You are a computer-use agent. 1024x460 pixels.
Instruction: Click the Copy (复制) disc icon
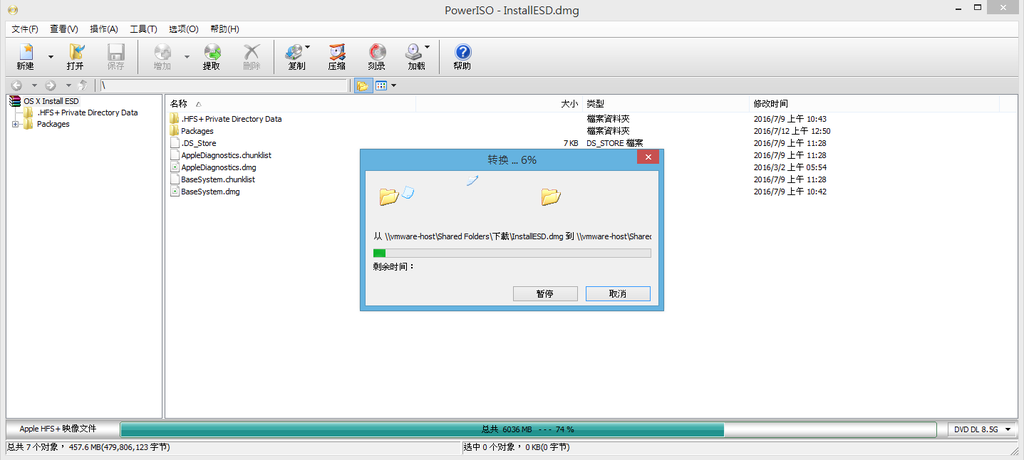pyautogui.click(x=295, y=53)
